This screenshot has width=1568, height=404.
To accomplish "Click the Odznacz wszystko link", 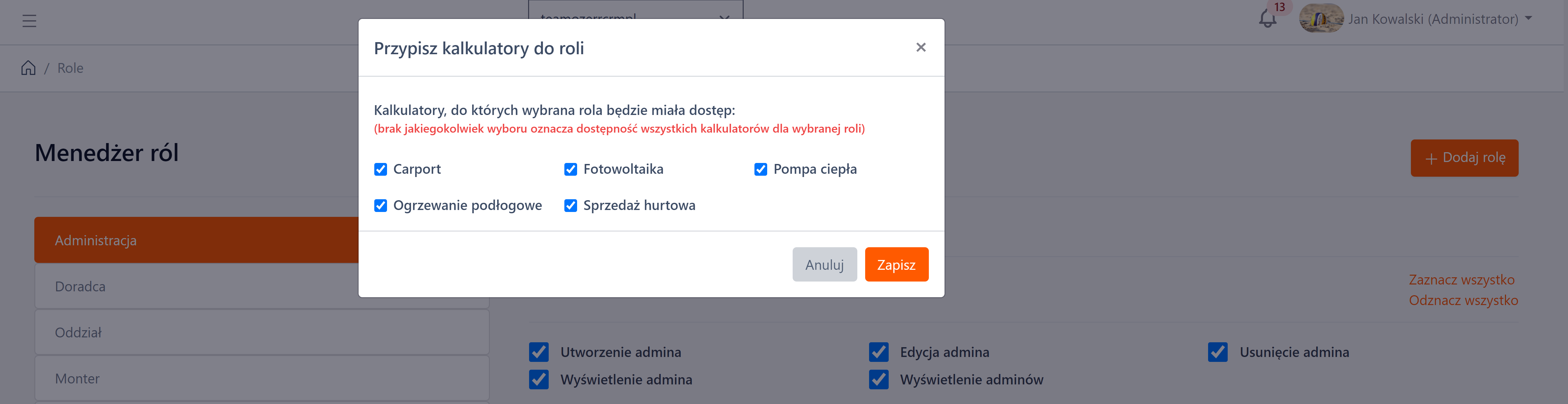I will click(1463, 300).
